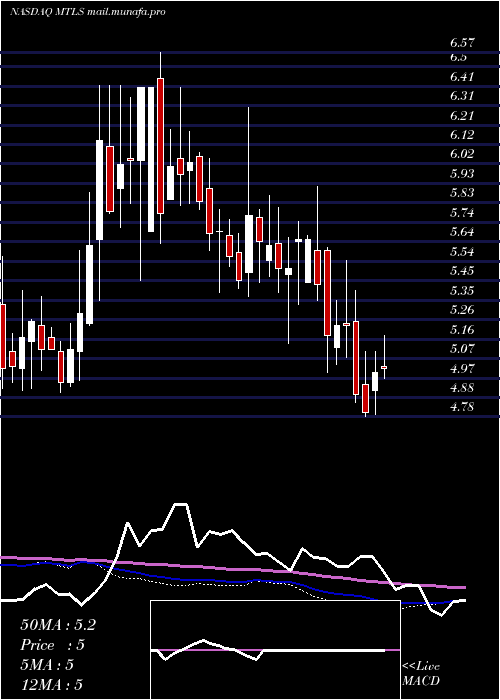The image size is (500, 700).
Task: Click the last small red candle near 4.97
Action: click(x=384, y=367)
